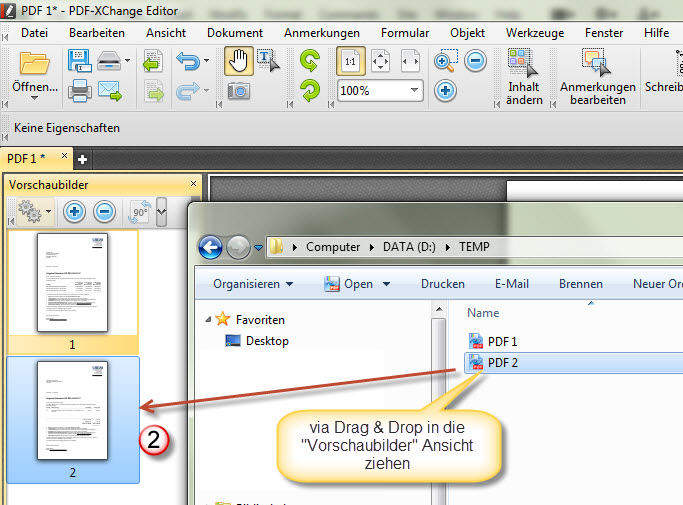Open the Explorer Open button dropdown arrow

tap(386, 284)
